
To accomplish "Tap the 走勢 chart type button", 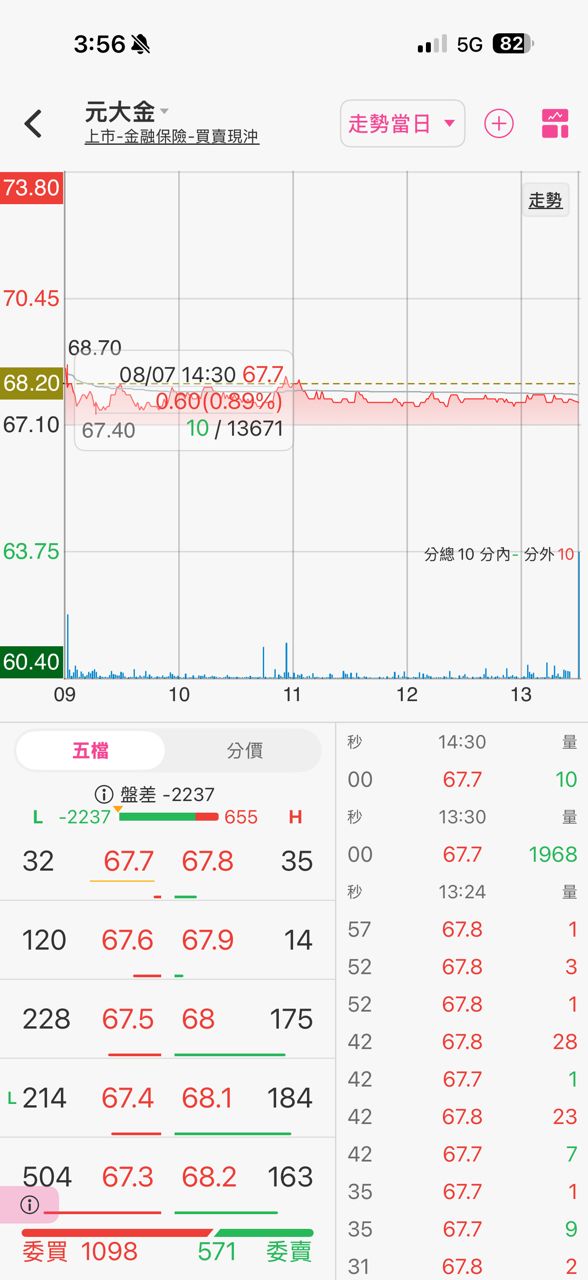I will pyautogui.click(x=545, y=200).
